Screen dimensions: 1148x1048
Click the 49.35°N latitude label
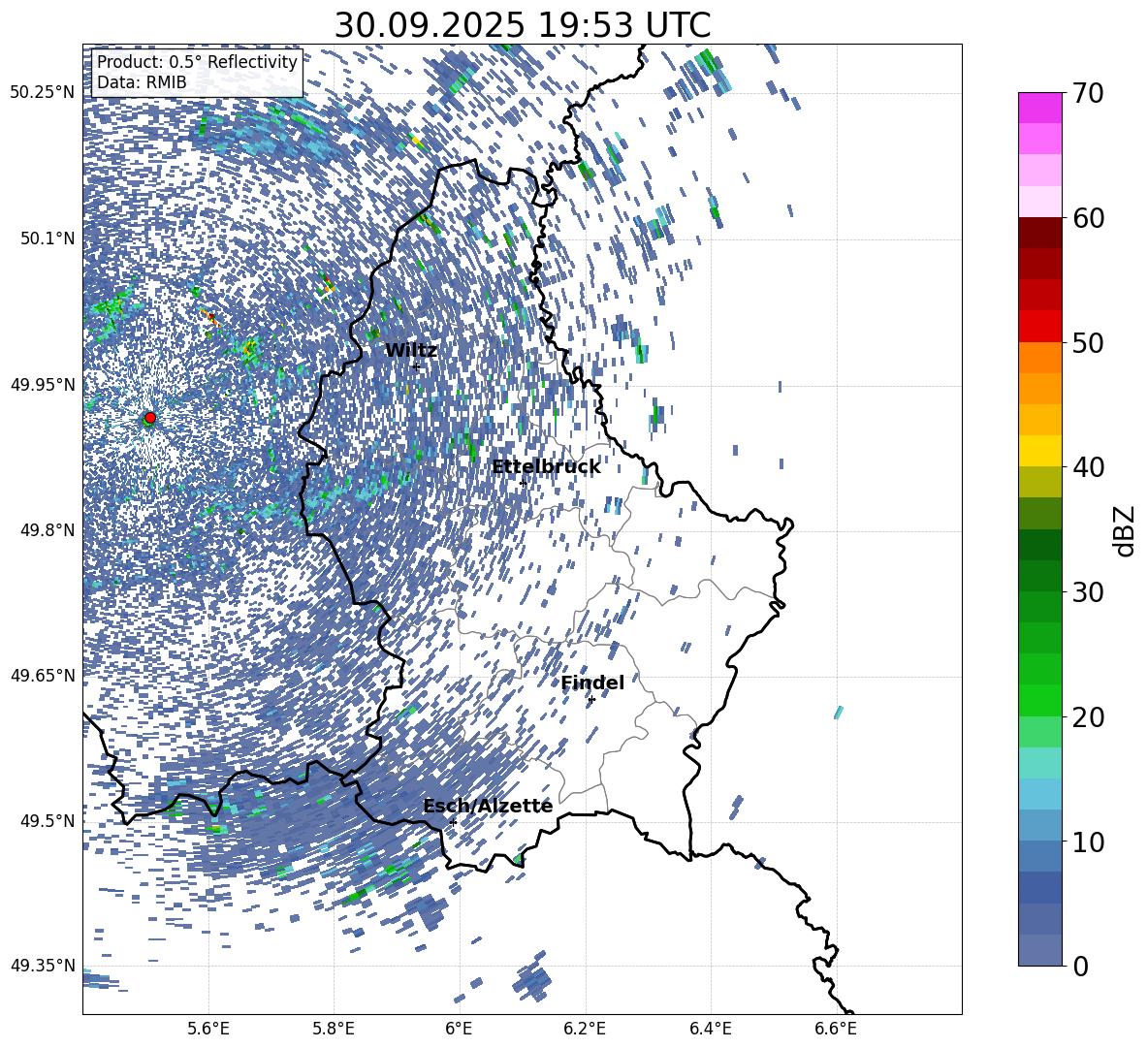[43, 966]
